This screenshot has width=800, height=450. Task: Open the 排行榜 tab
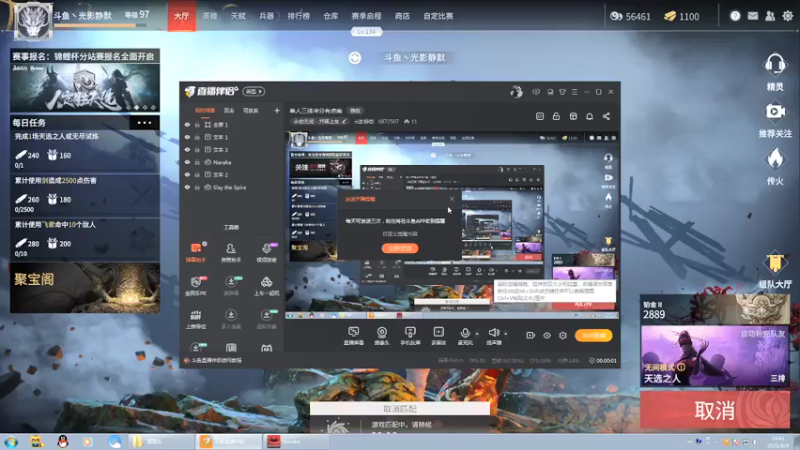[x=298, y=16]
